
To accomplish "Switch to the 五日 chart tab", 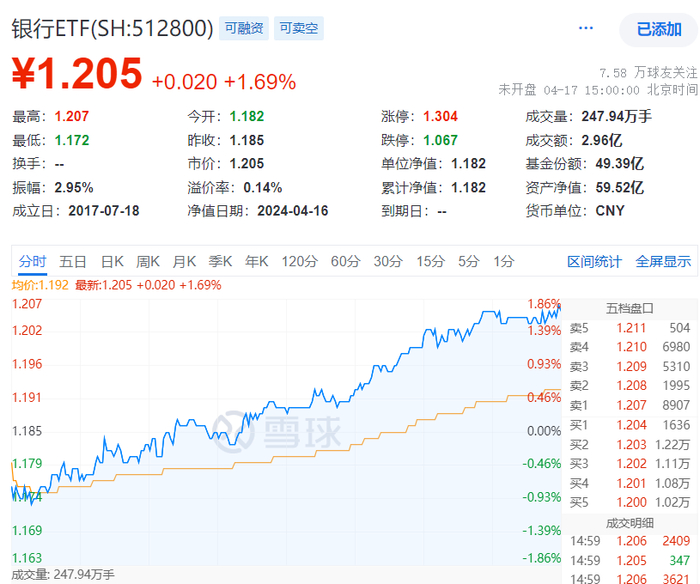I will click(x=73, y=261).
